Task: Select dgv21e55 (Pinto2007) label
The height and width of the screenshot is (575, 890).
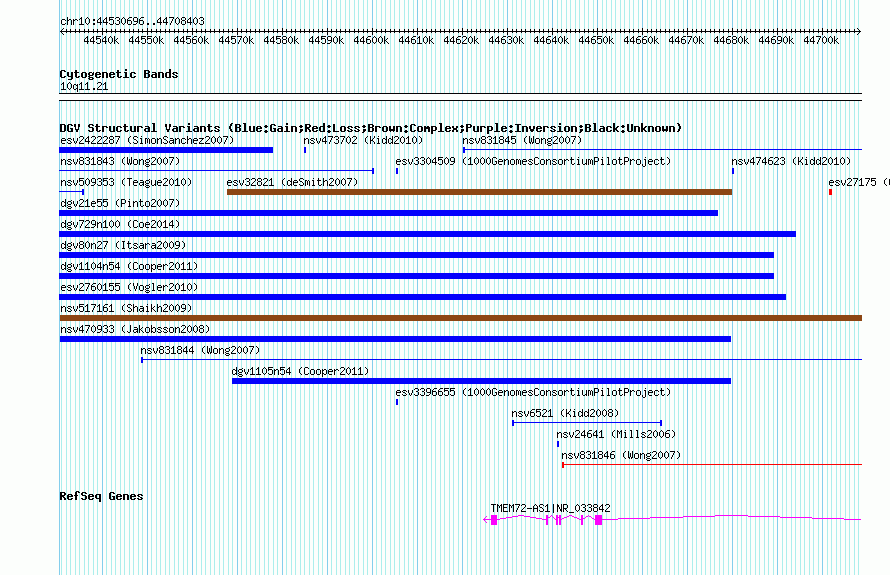Action: click(120, 203)
